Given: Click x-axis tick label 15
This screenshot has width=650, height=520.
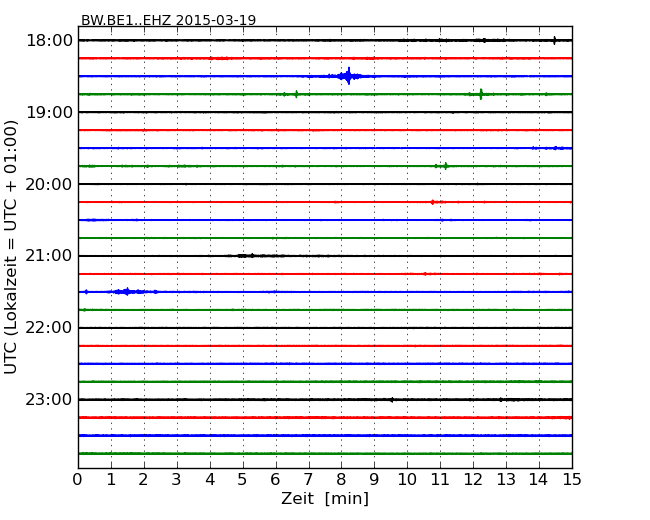Looking at the screenshot, I should point(572,480).
